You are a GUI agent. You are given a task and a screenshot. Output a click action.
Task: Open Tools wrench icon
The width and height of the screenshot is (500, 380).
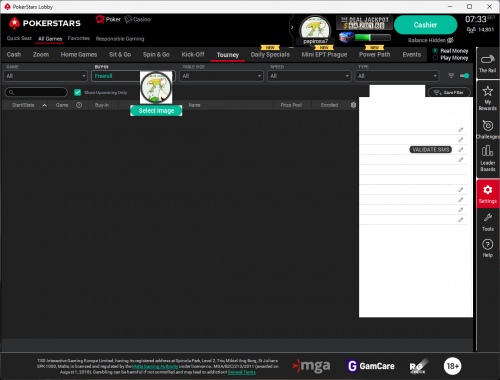pos(488,222)
